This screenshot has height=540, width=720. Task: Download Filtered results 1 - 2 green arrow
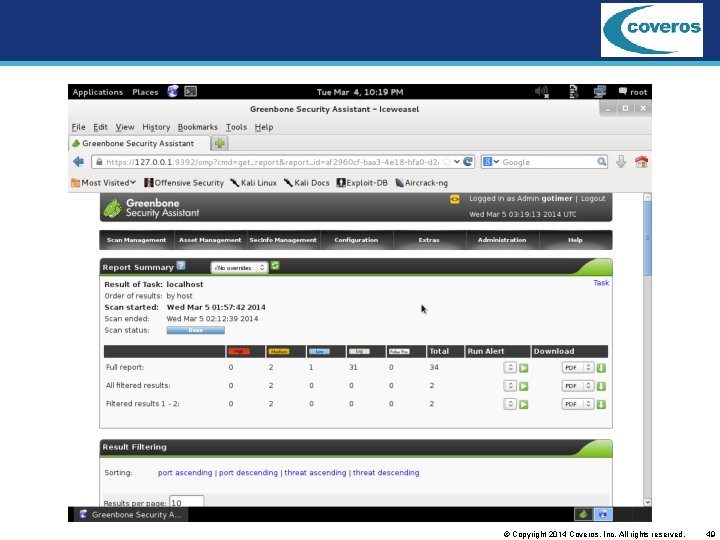pyautogui.click(x=601, y=404)
